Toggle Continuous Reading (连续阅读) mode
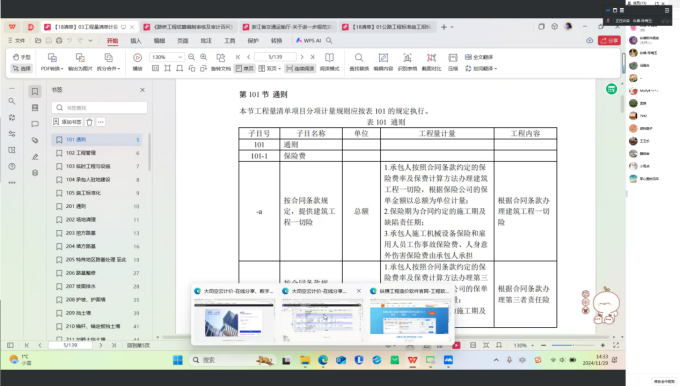This screenshot has height=386, width=680. (300, 69)
